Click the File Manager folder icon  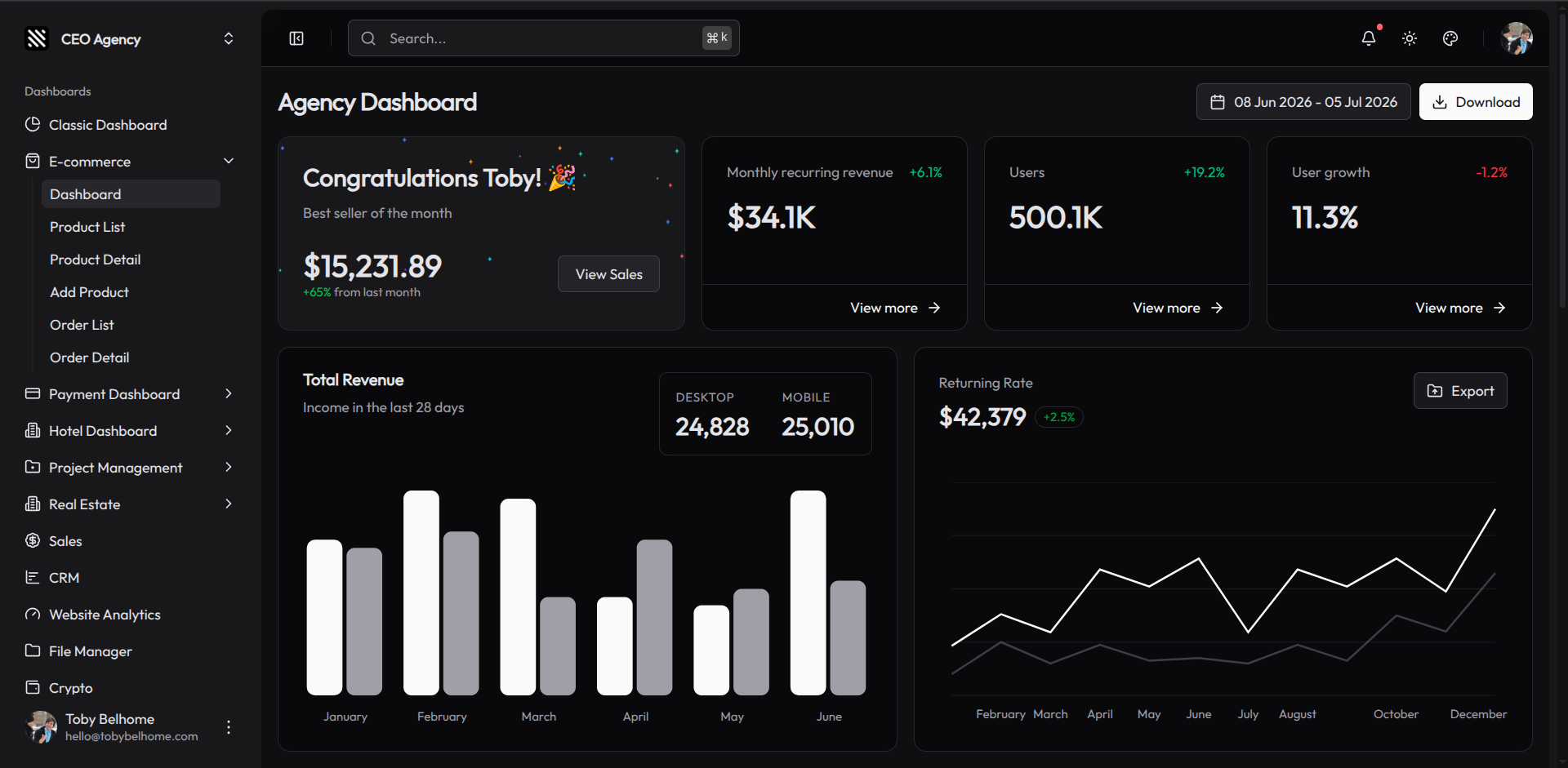pyautogui.click(x=33, y=650)
